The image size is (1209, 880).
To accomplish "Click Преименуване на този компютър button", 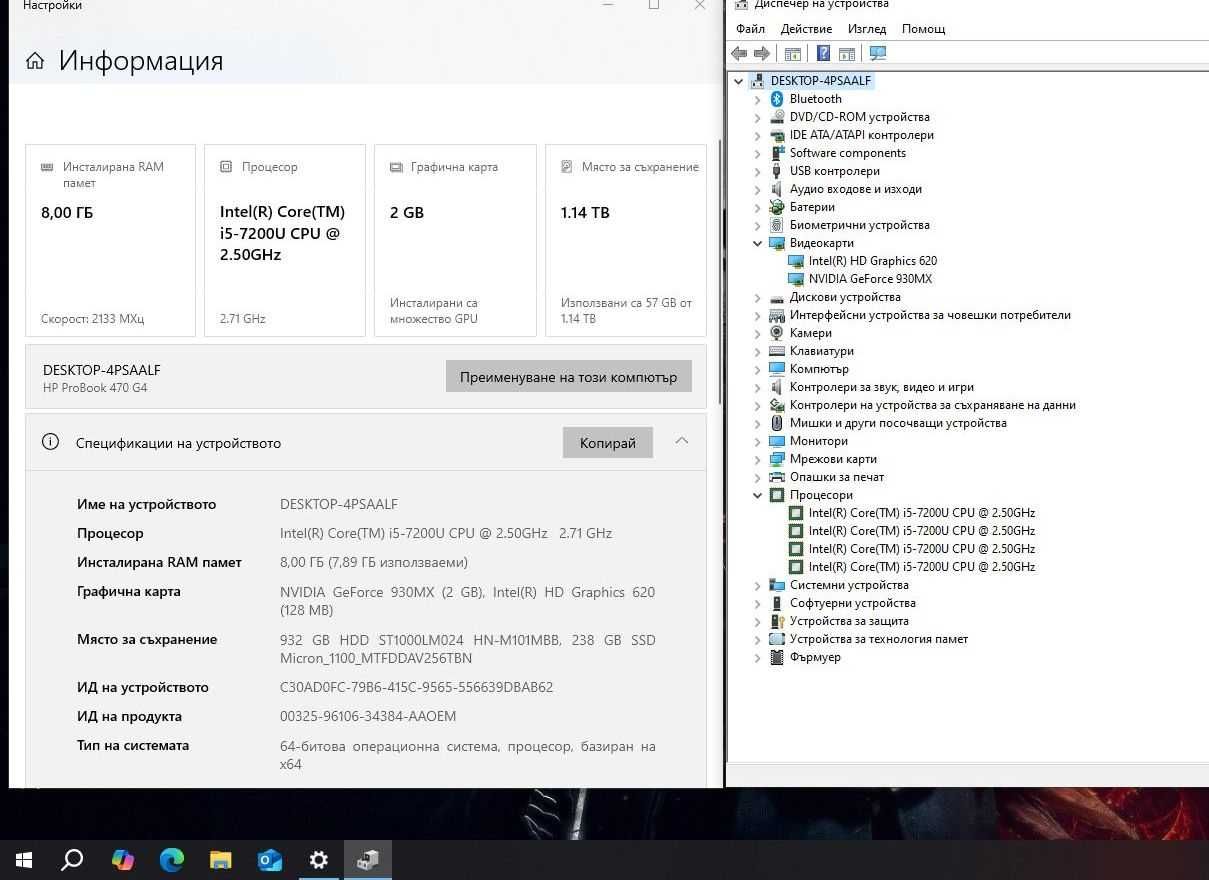I will [x=569, y=377].
